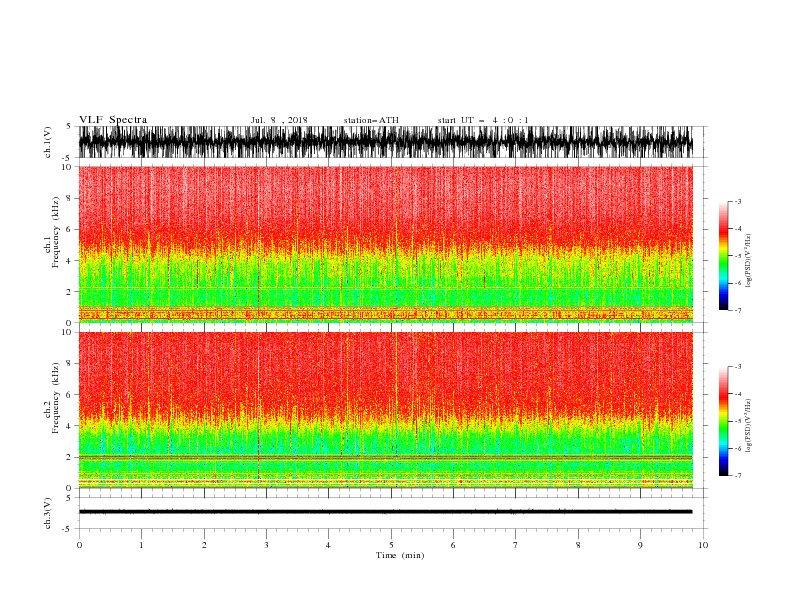Viewport: 792px width, 612px height.
Task: Click the flat ch.3 voltage trace
Action: (385, 512)
